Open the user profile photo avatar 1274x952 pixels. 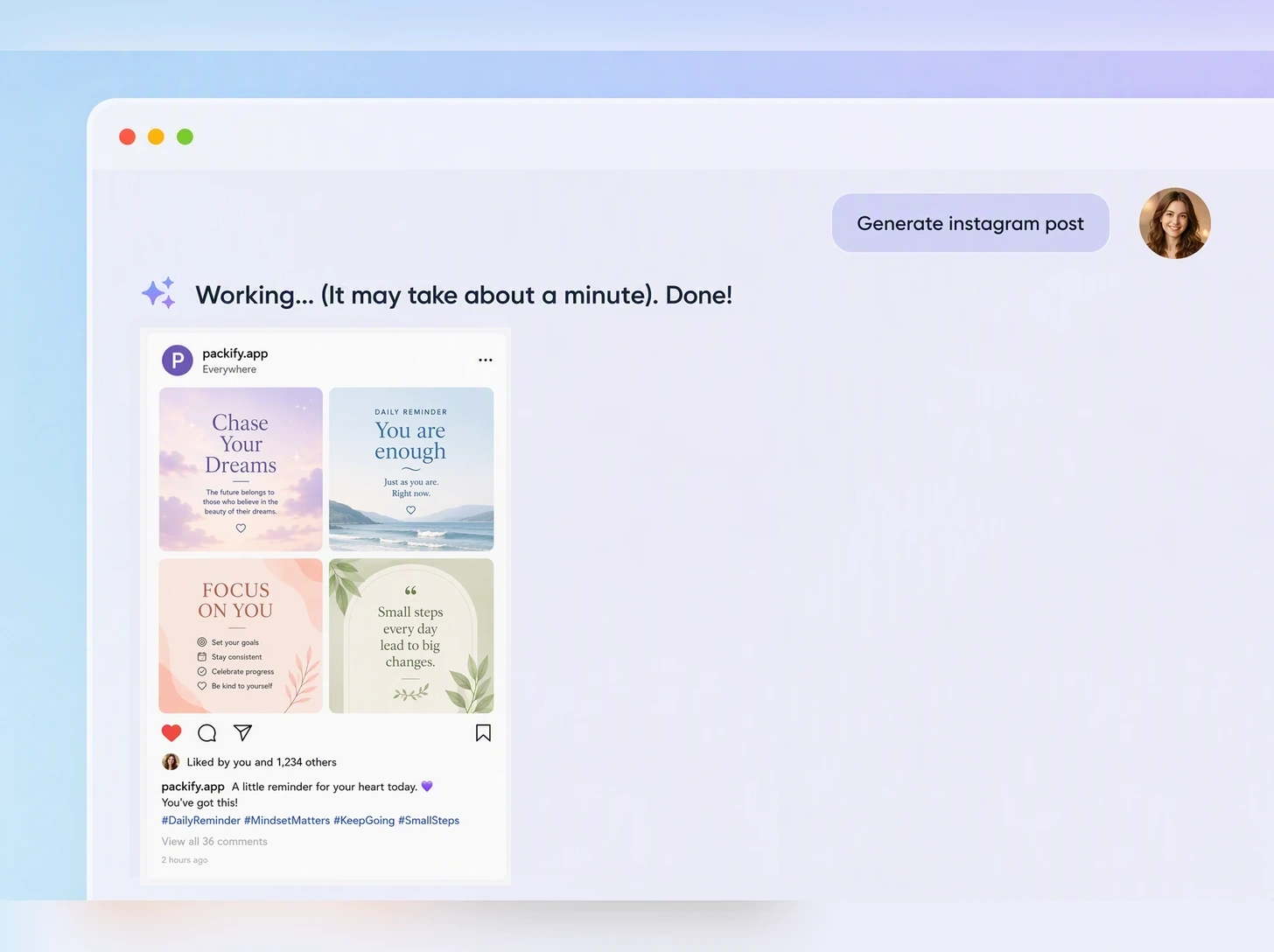pos(1174,223)
